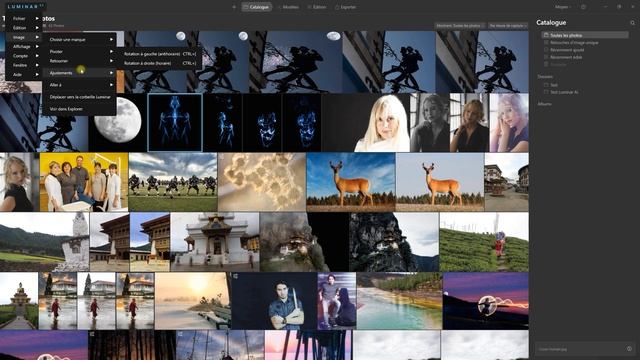Open the Par heure de capture sort dropdown
The height and width of the screenshot is (360, 640).
(508, 26)
